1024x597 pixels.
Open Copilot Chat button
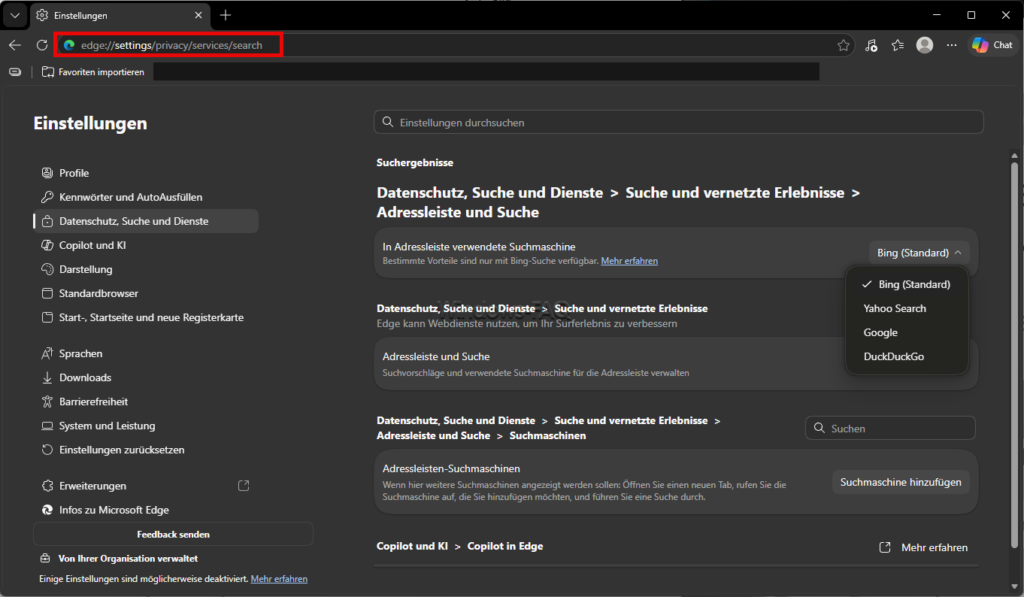(x=992, y=45)
